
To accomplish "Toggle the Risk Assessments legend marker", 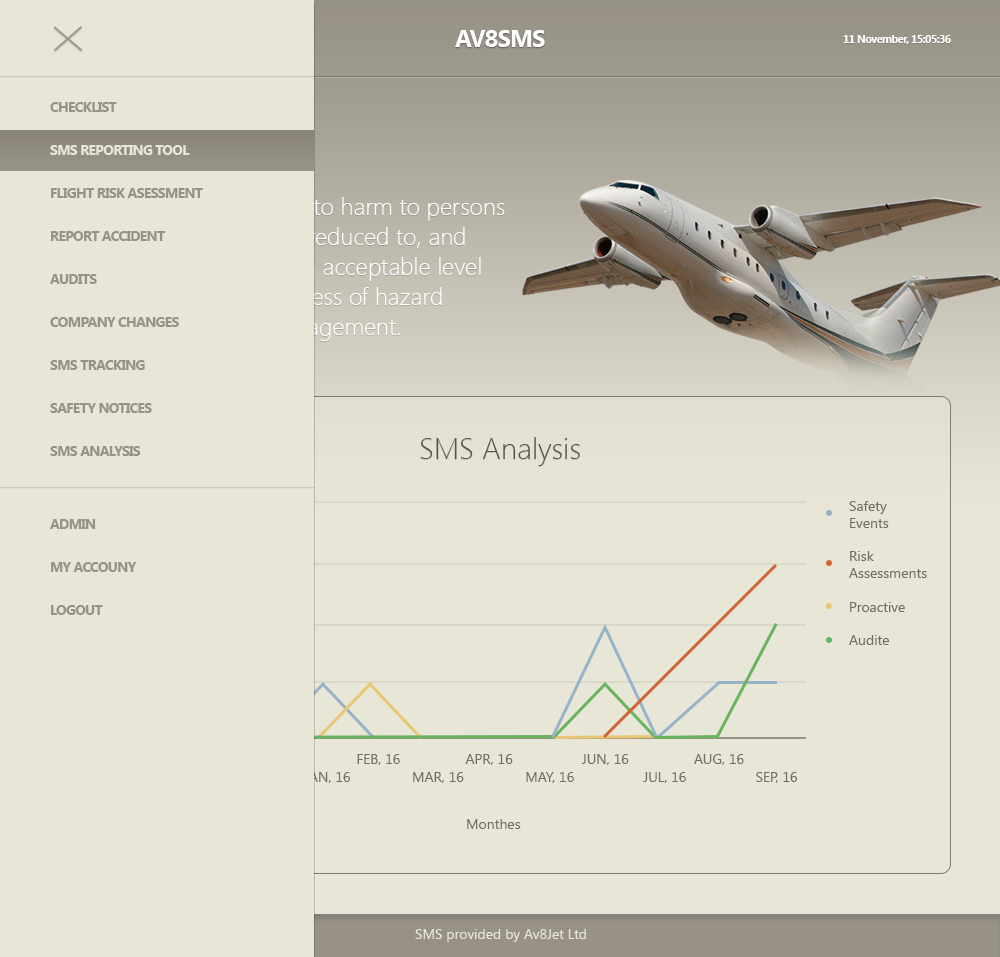I will pyautogui.click(x=827, y=562).
